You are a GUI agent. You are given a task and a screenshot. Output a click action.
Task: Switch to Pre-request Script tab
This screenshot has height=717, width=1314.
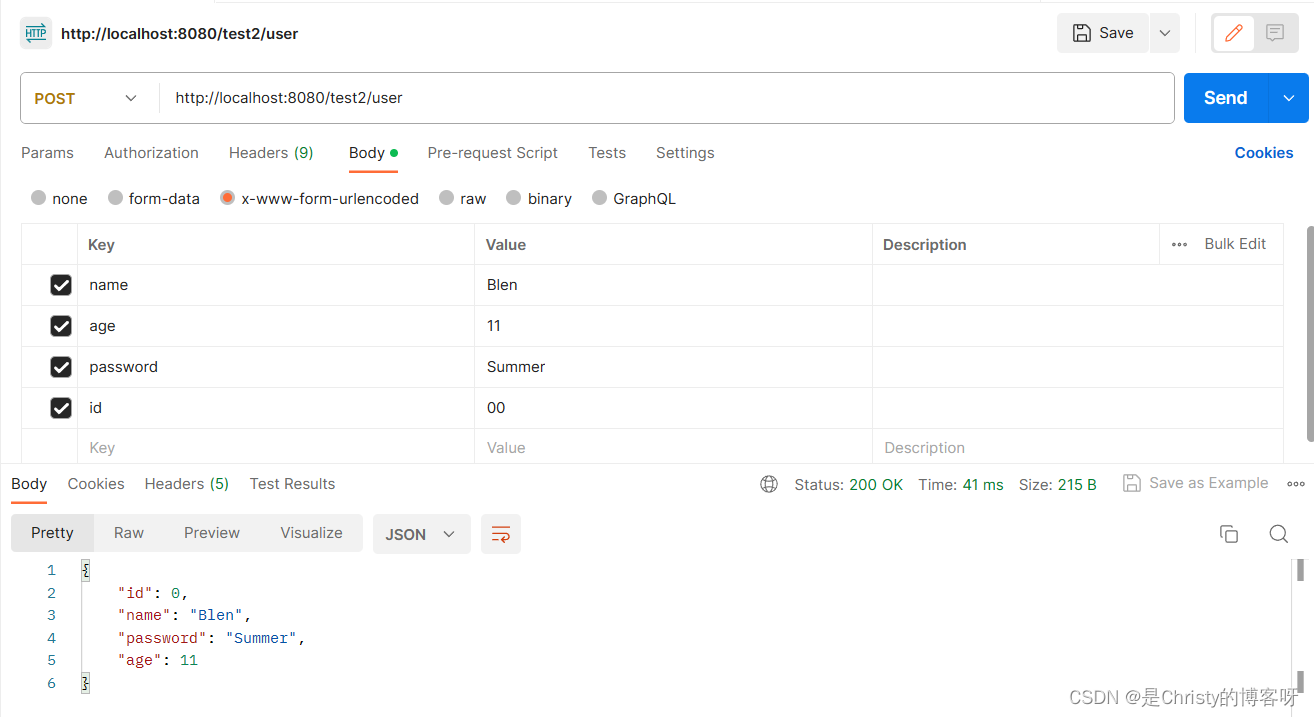pos(492,153)
